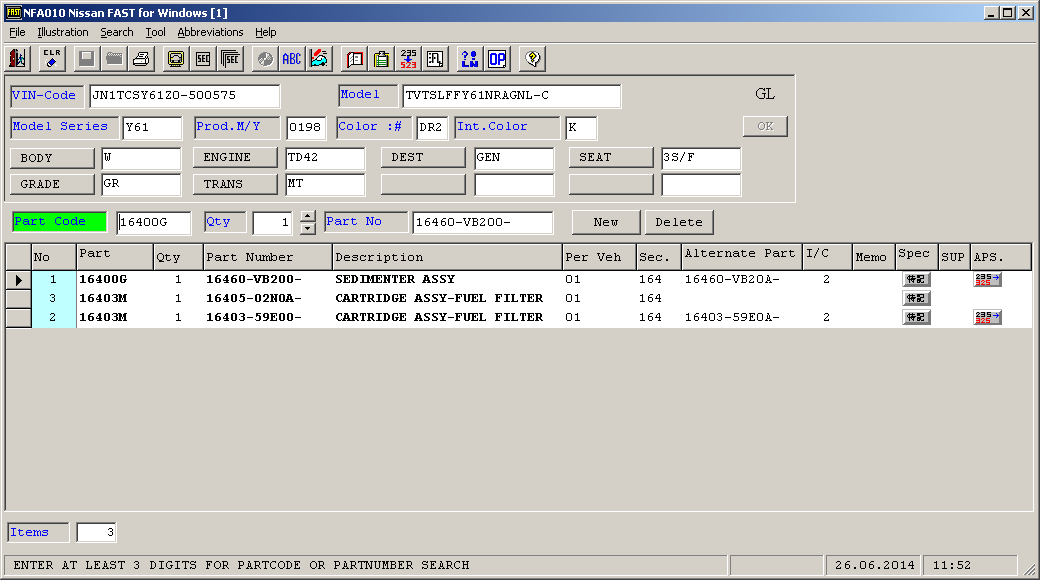
Task: Click the open red book icon
Action: pos(354,59)
